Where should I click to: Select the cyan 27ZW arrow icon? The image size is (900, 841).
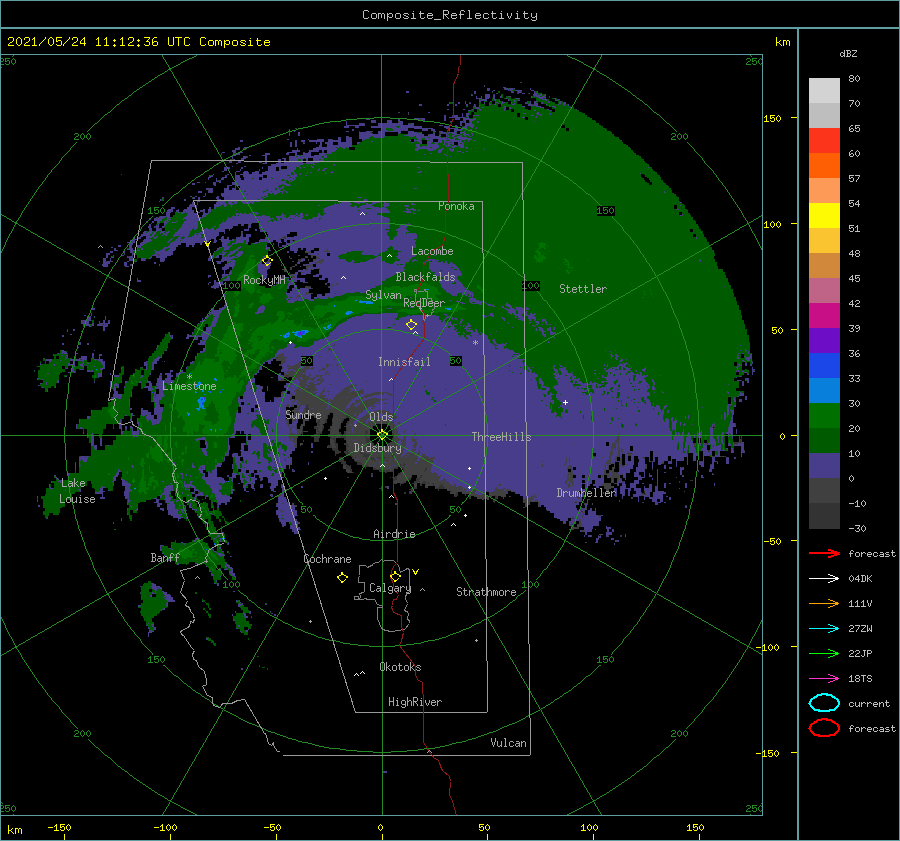(824, 628)
